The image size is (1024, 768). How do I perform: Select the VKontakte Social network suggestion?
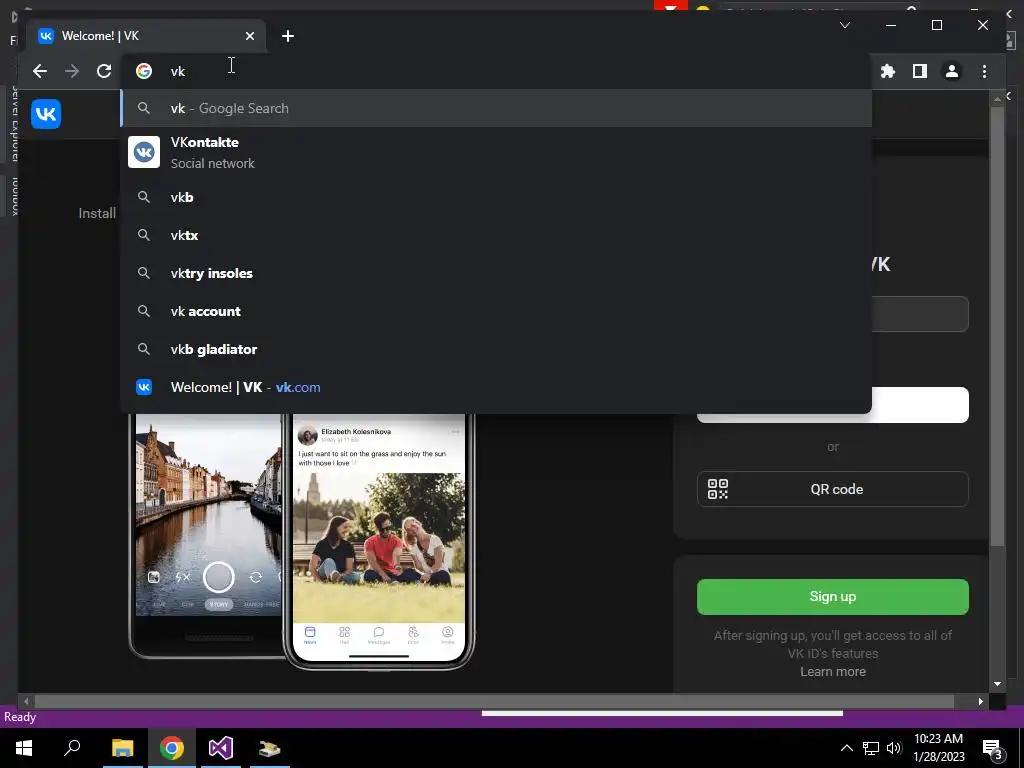496,152
